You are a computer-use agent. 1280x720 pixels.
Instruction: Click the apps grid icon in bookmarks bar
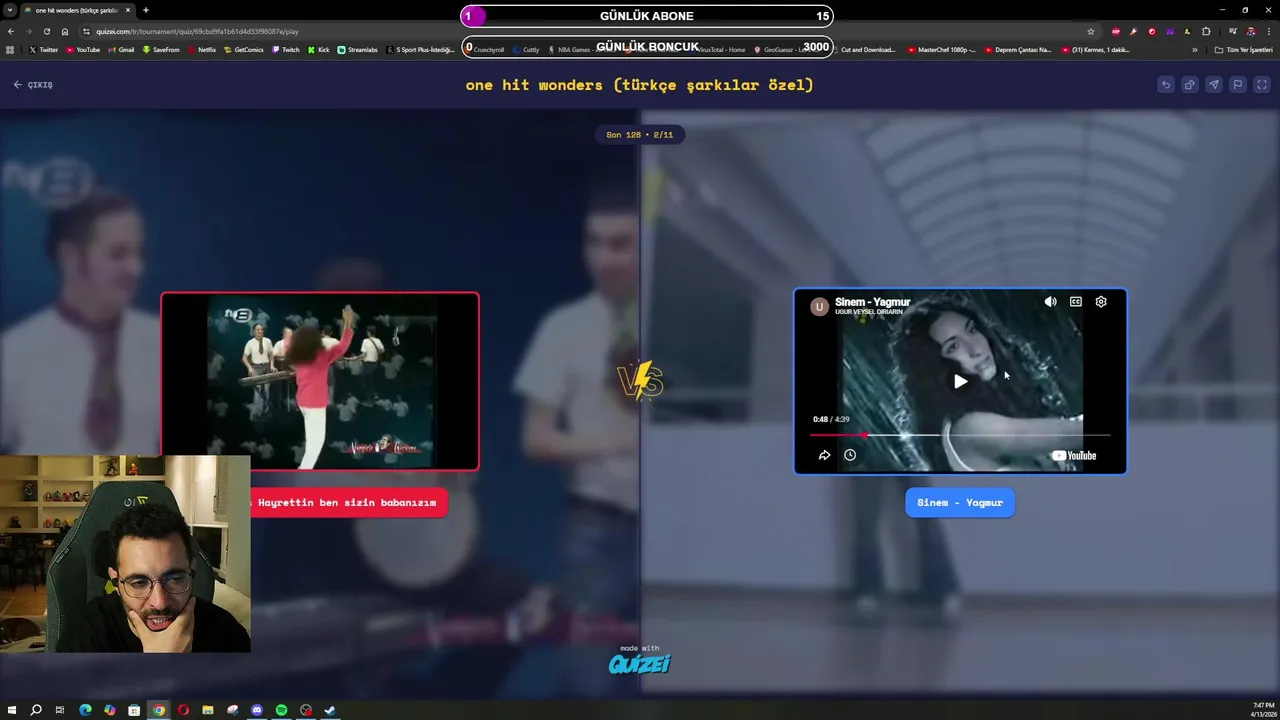[x=10, y=50]
